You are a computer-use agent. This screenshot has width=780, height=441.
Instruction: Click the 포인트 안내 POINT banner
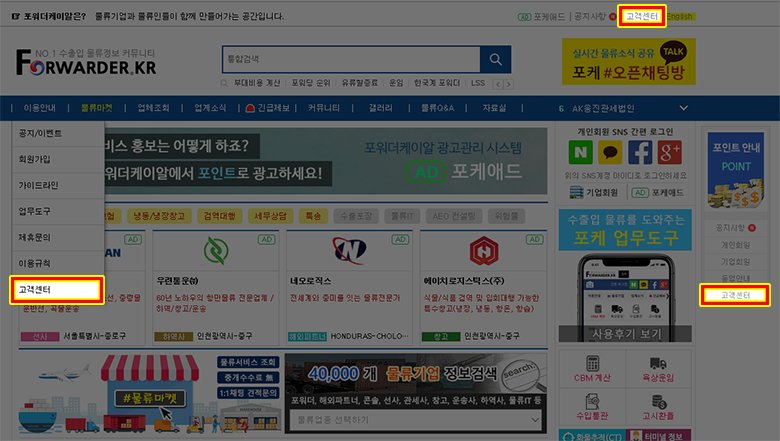tap(736, 170)
